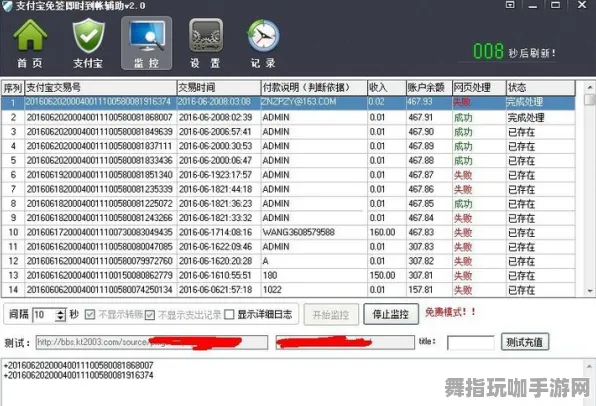
Task: Select row 6 transaction ending 81851340
Action: pyautogui.click(x=288, y=175)
